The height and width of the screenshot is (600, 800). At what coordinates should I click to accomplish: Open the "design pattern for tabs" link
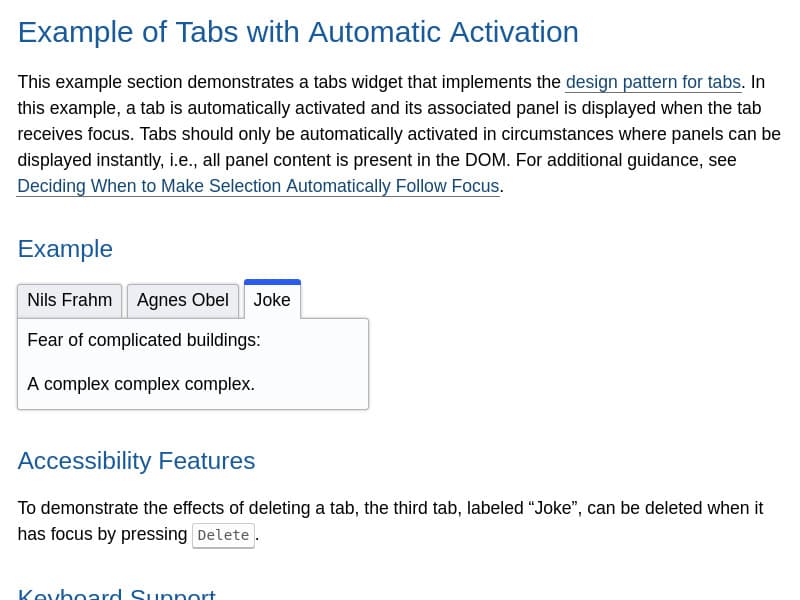(x=652, y=82)
